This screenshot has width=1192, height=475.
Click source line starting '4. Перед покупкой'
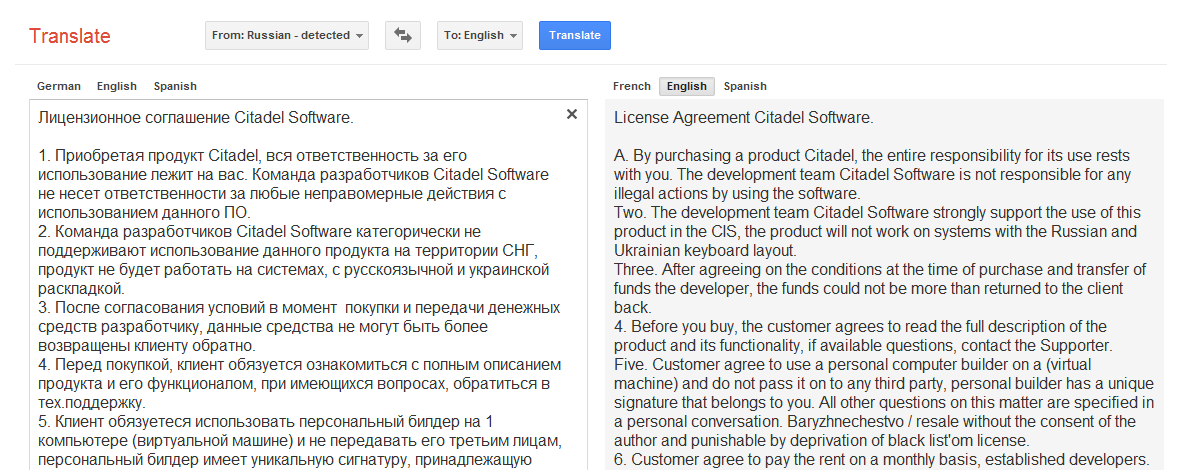300,365
